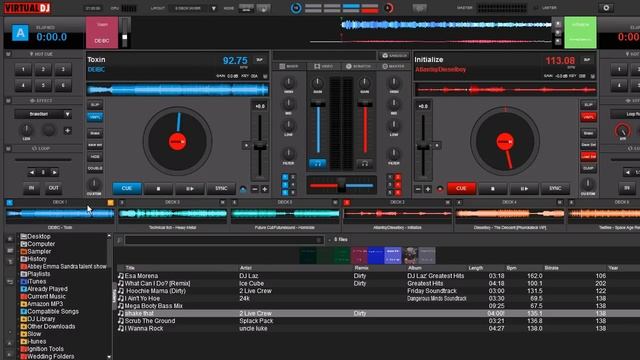Click right deck play/pause button

pos(524,189)
